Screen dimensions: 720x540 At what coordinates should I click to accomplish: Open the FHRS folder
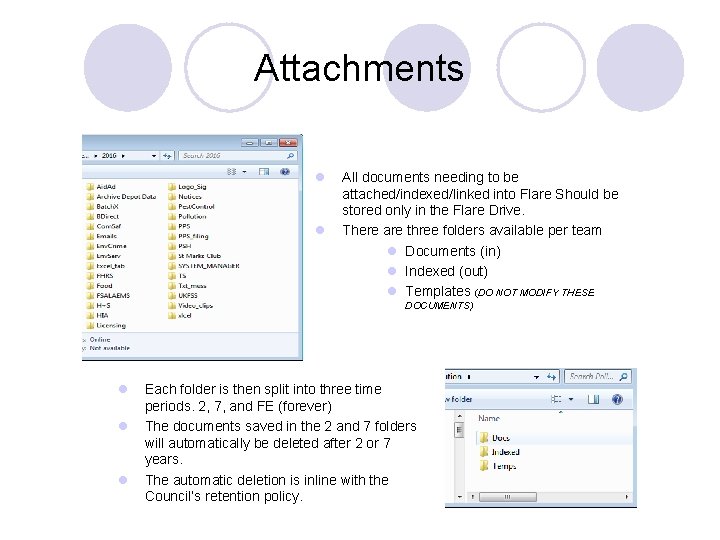click(x=100, y=276)
